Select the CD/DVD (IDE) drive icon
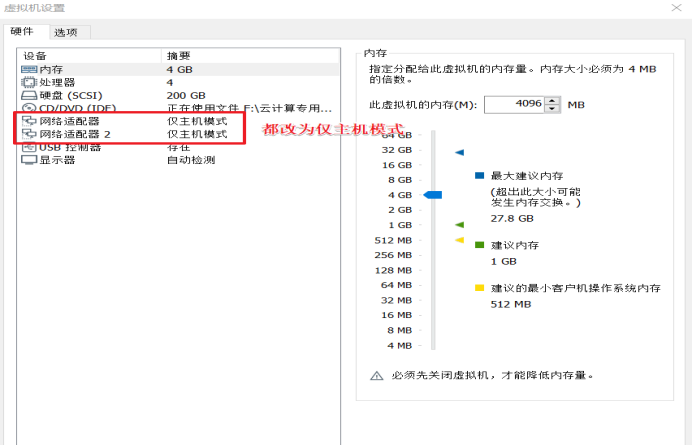 [x=29, y=107]
